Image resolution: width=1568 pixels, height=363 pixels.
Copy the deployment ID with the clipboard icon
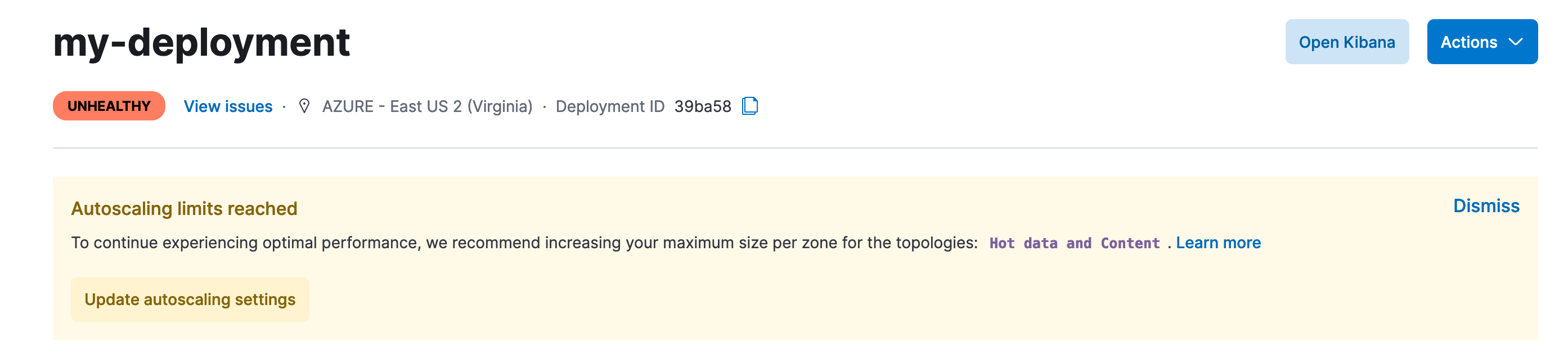[750, 106]
